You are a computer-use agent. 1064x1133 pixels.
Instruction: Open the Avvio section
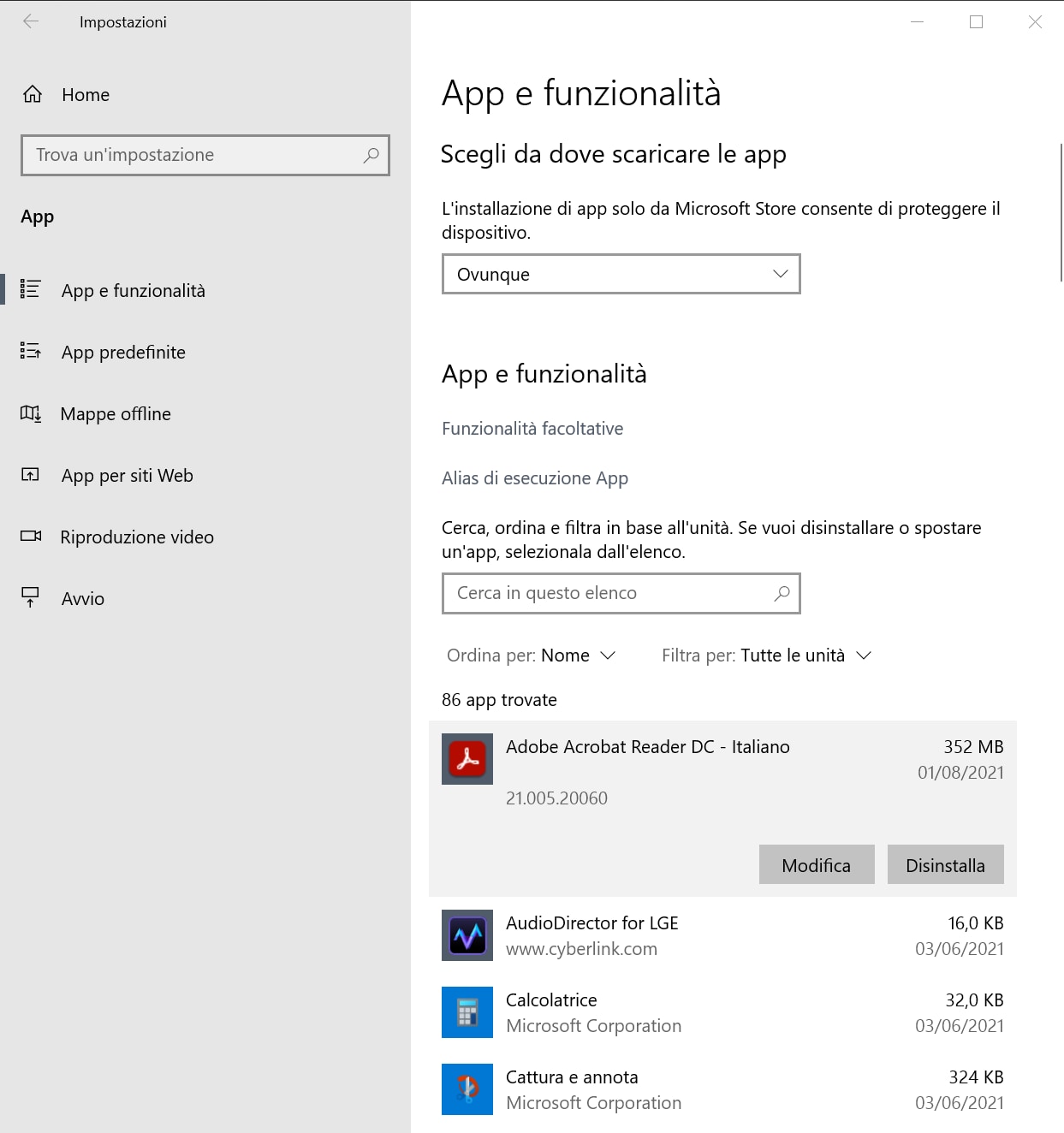pyautogui.click(x=205, y=598)
